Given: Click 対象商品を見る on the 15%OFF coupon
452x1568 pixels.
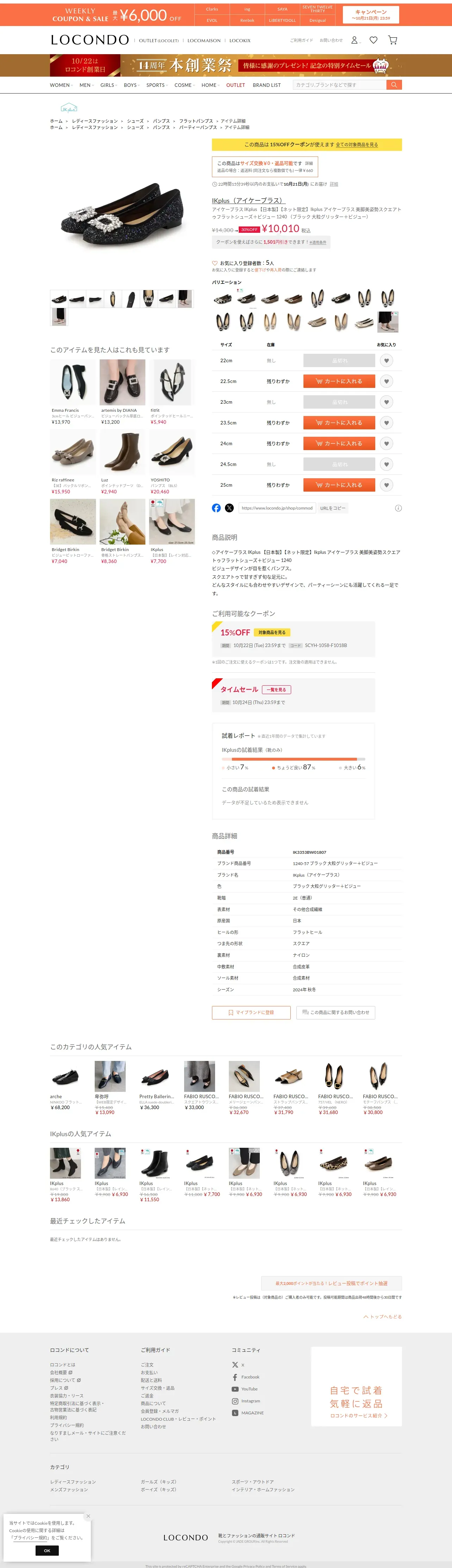Looking at the screenshot, I should coord(272,632).
